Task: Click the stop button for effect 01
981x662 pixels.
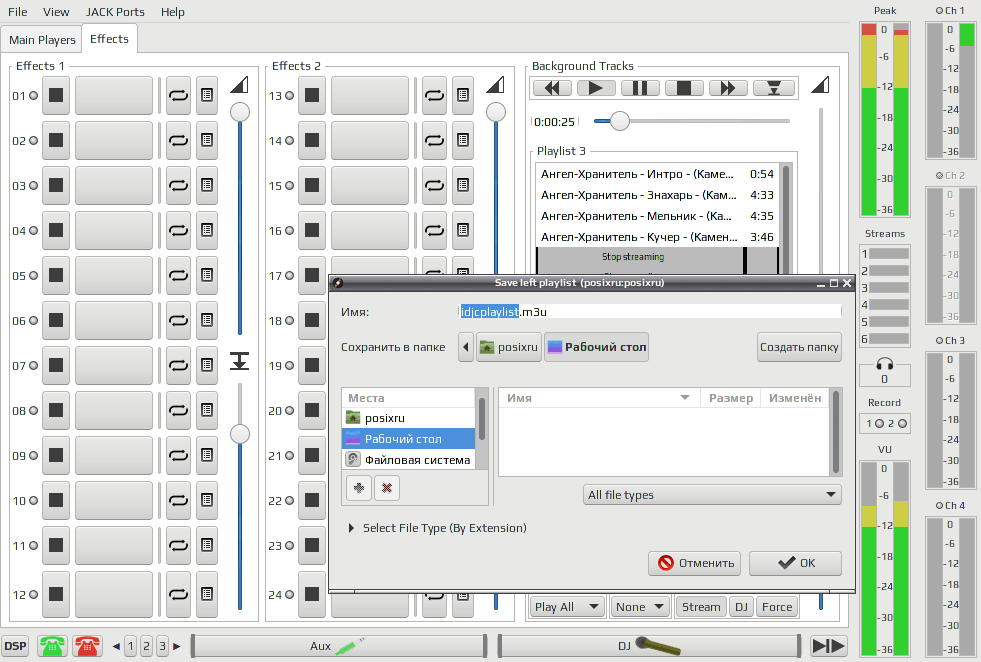Action: point(56,95)
